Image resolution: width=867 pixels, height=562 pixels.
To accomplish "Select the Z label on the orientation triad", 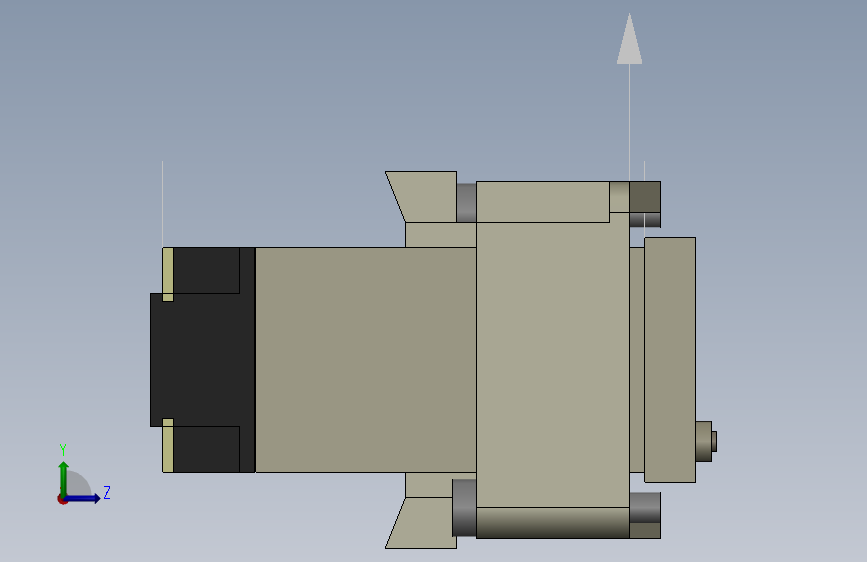I will coord(107,492).
